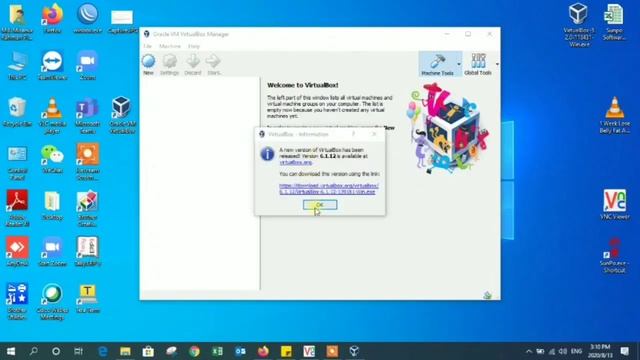
Task: Open Firefox from the taskbar
Action: tap(263, 351)
